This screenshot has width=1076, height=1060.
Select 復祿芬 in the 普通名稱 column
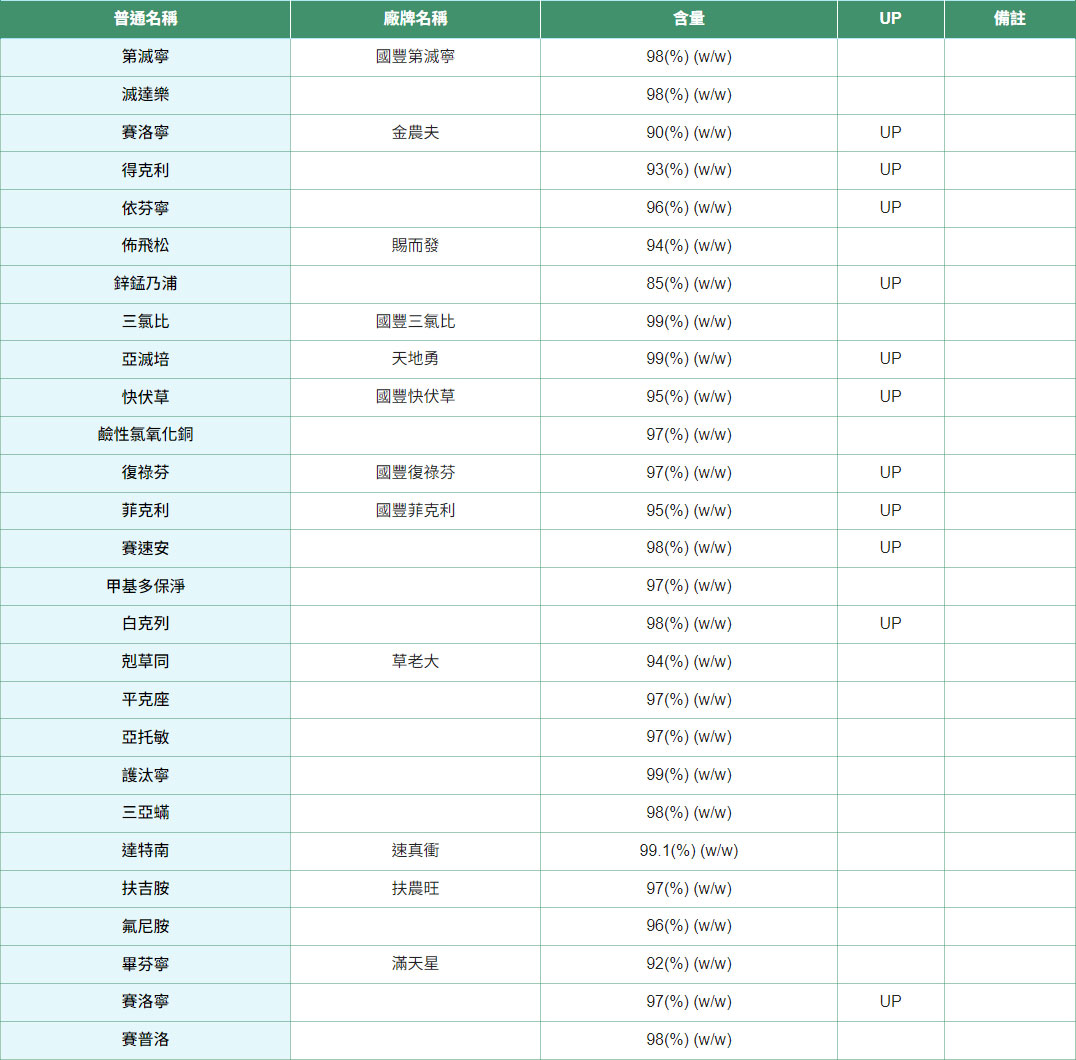(x=145, y=473)
